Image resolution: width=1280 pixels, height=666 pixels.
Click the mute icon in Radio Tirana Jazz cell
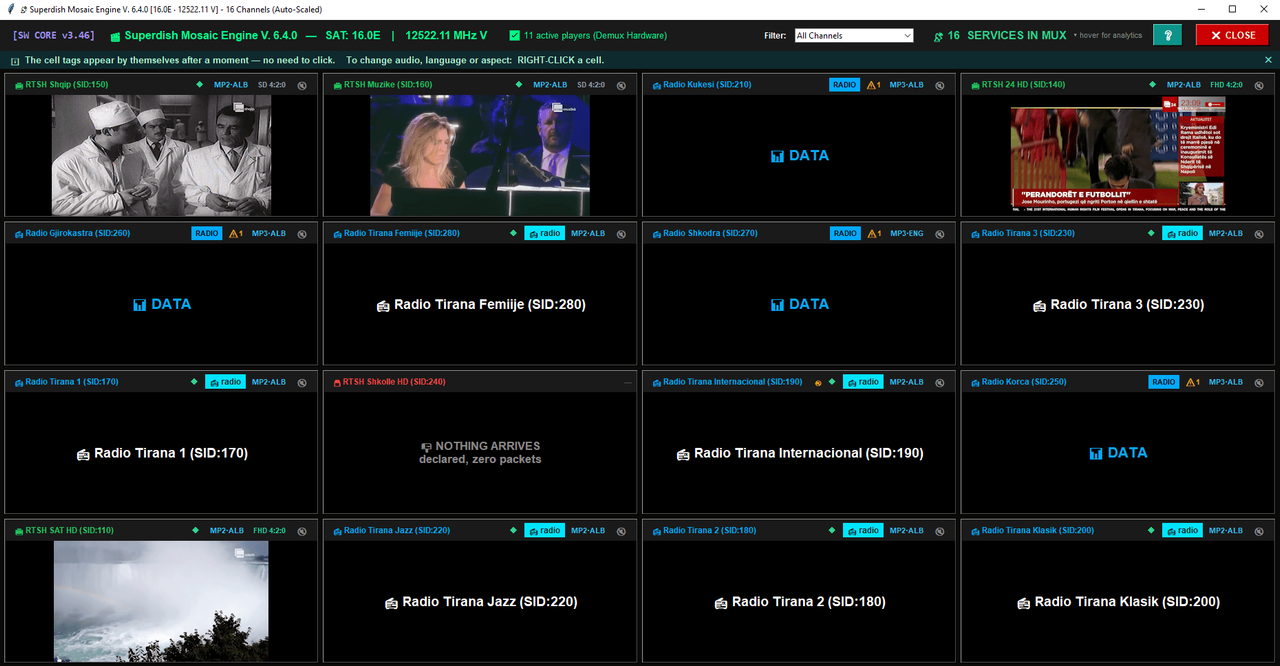(621, 531)
